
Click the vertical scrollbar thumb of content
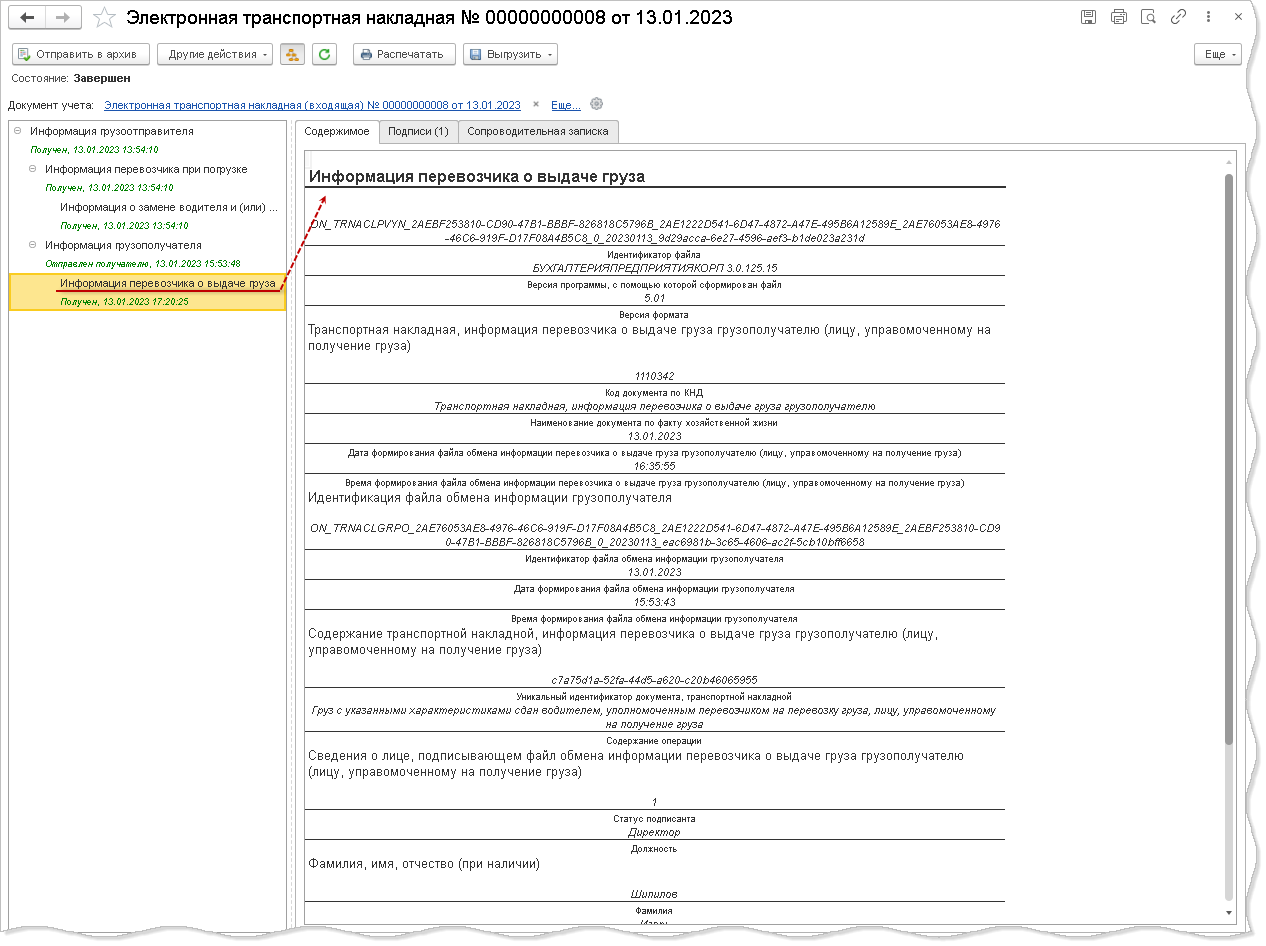coord(1229,457)
